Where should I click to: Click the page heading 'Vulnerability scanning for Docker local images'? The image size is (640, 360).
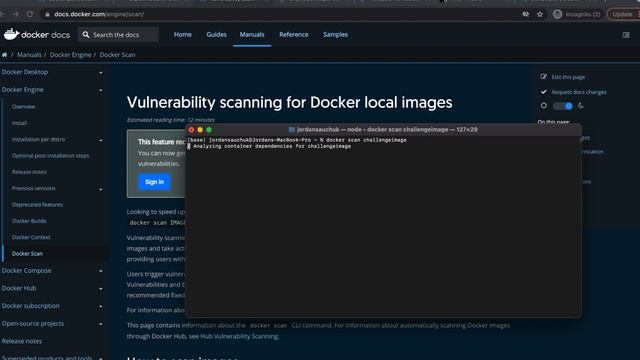point(289,102)
